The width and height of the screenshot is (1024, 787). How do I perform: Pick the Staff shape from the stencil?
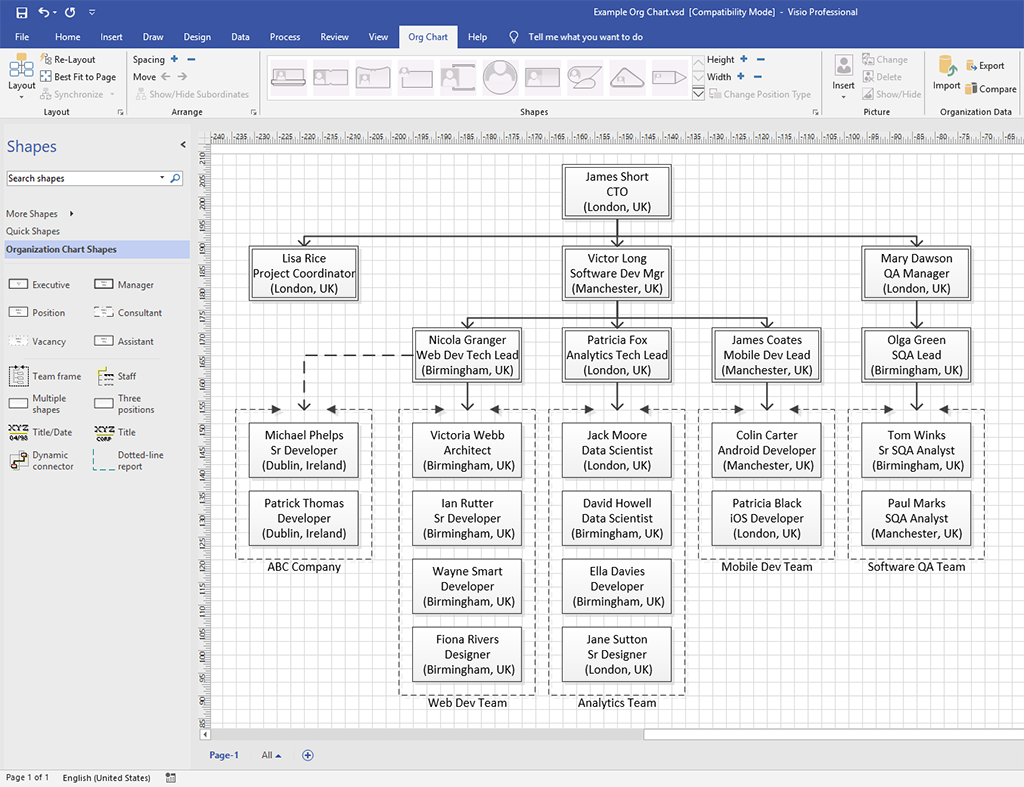(x=115, y=376)
